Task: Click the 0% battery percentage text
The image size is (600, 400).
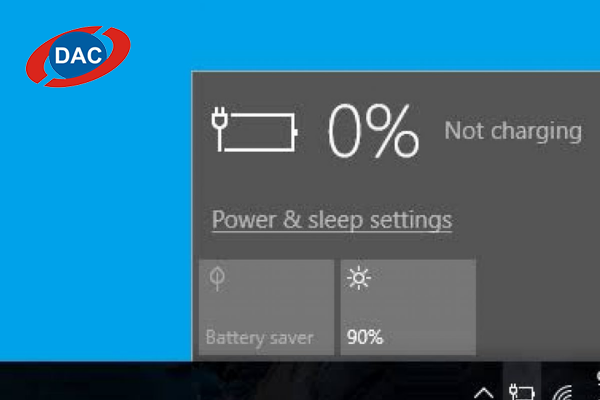Action: (x=373, y=131)
